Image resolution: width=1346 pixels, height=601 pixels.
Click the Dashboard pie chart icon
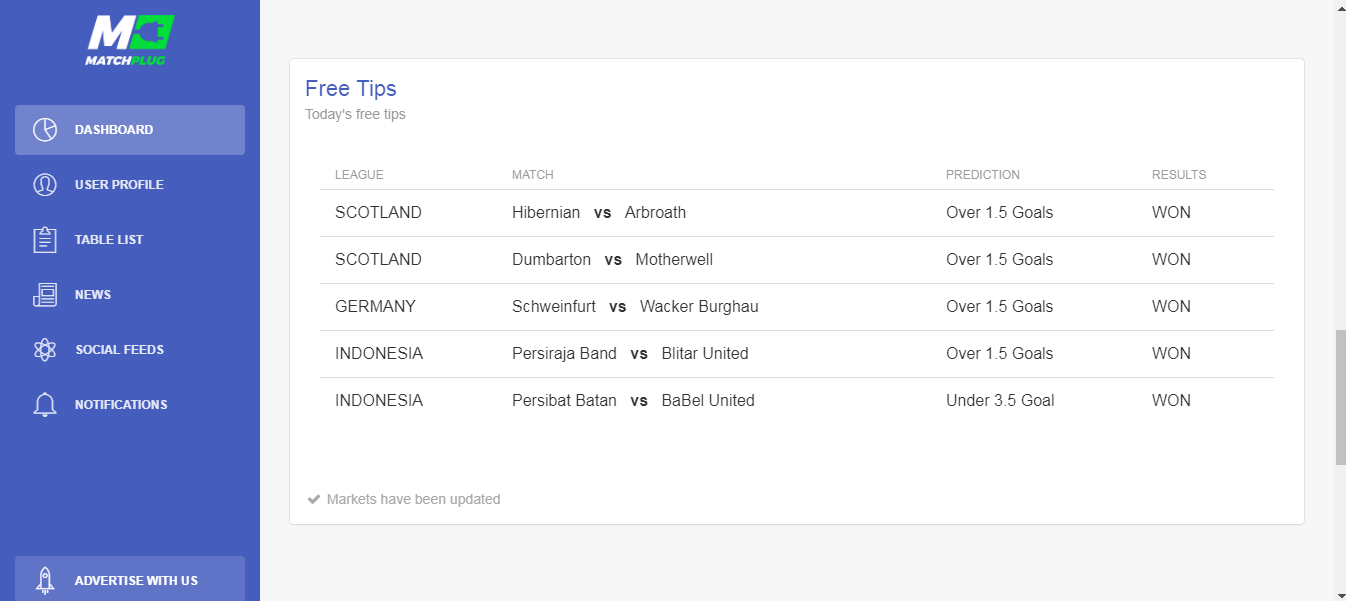click(x=44, y=130)
